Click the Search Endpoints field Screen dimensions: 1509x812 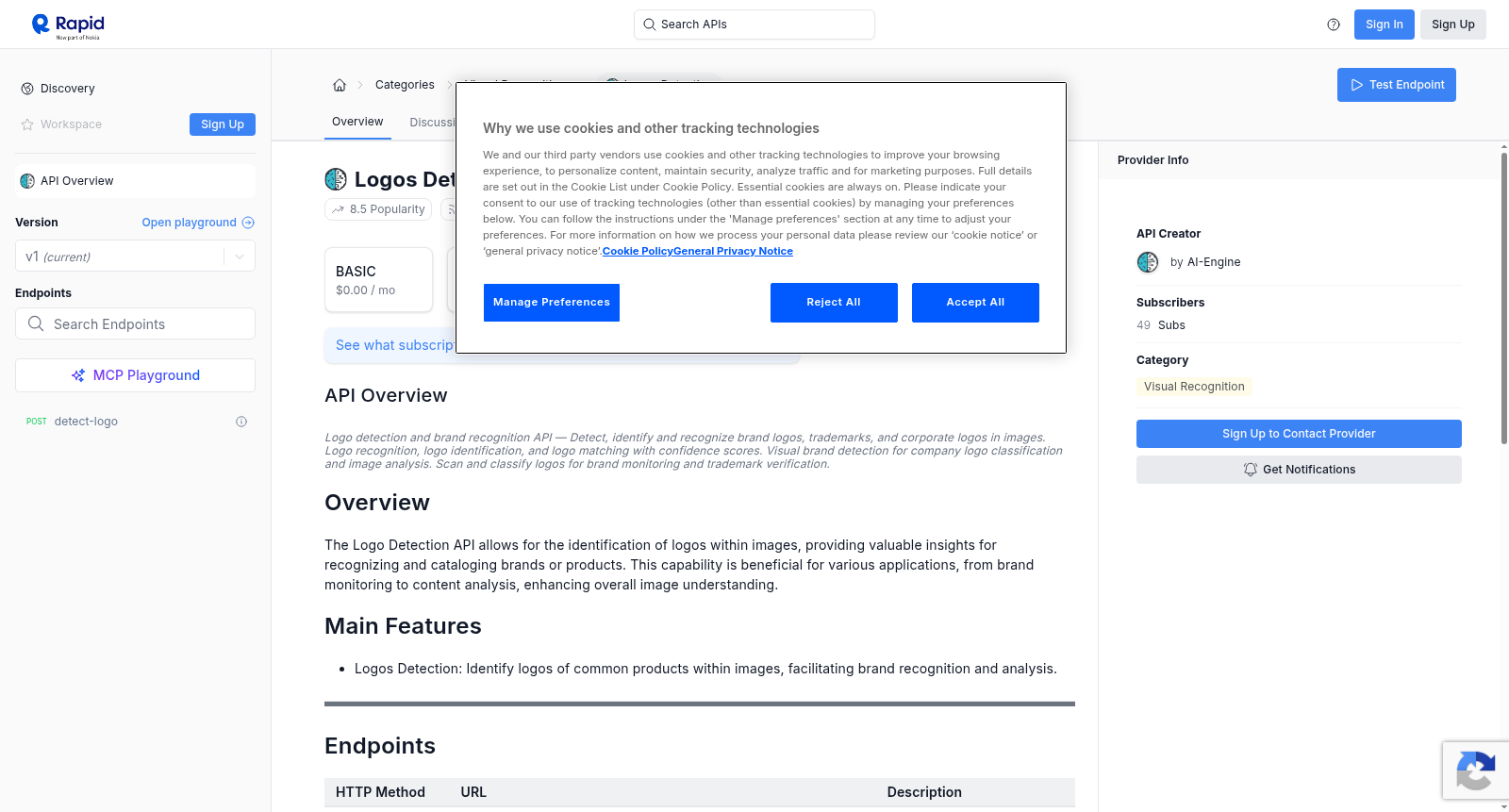coord(135,323)
